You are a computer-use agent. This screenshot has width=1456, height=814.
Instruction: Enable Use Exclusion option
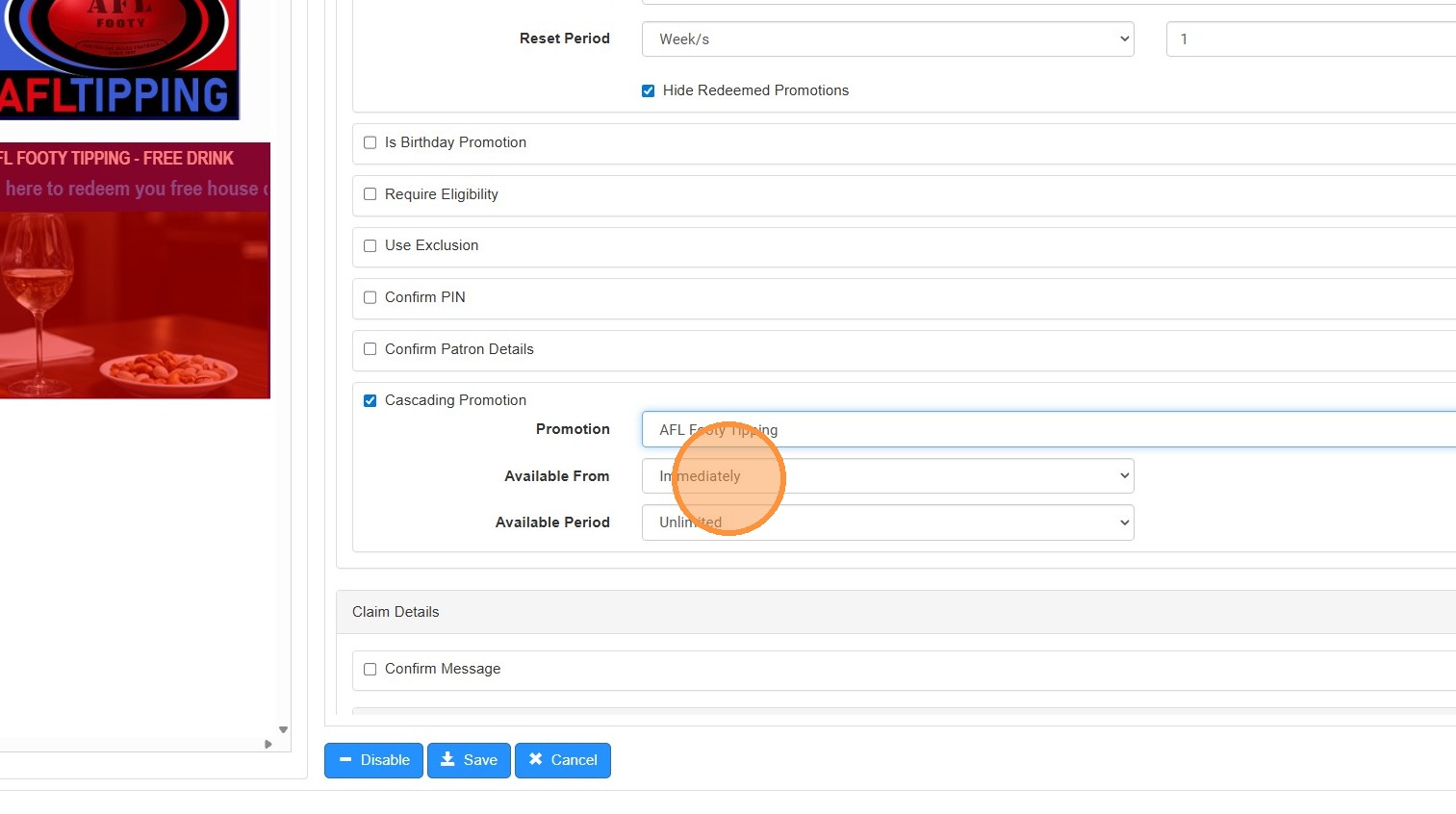click(x=370, y=245)
